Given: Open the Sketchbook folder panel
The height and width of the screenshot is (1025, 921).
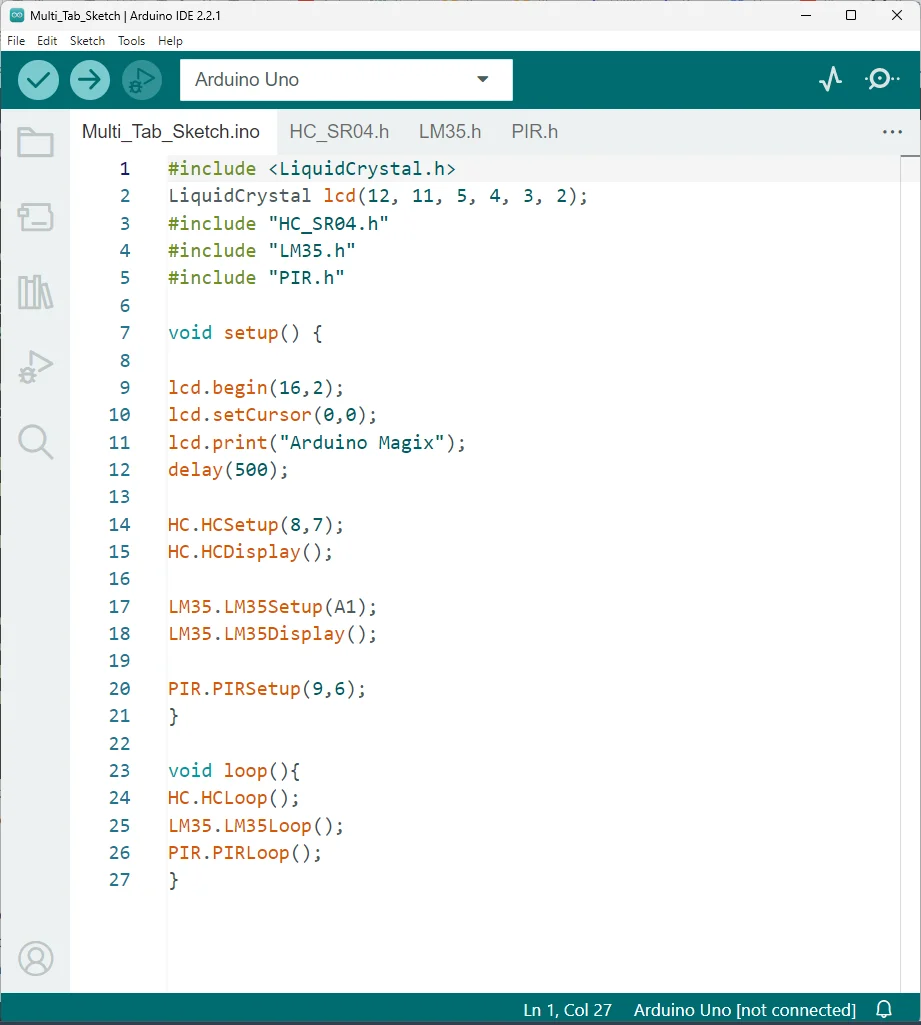Looking at the screenshot, I should pyautogui.click(x=35, y=142).
